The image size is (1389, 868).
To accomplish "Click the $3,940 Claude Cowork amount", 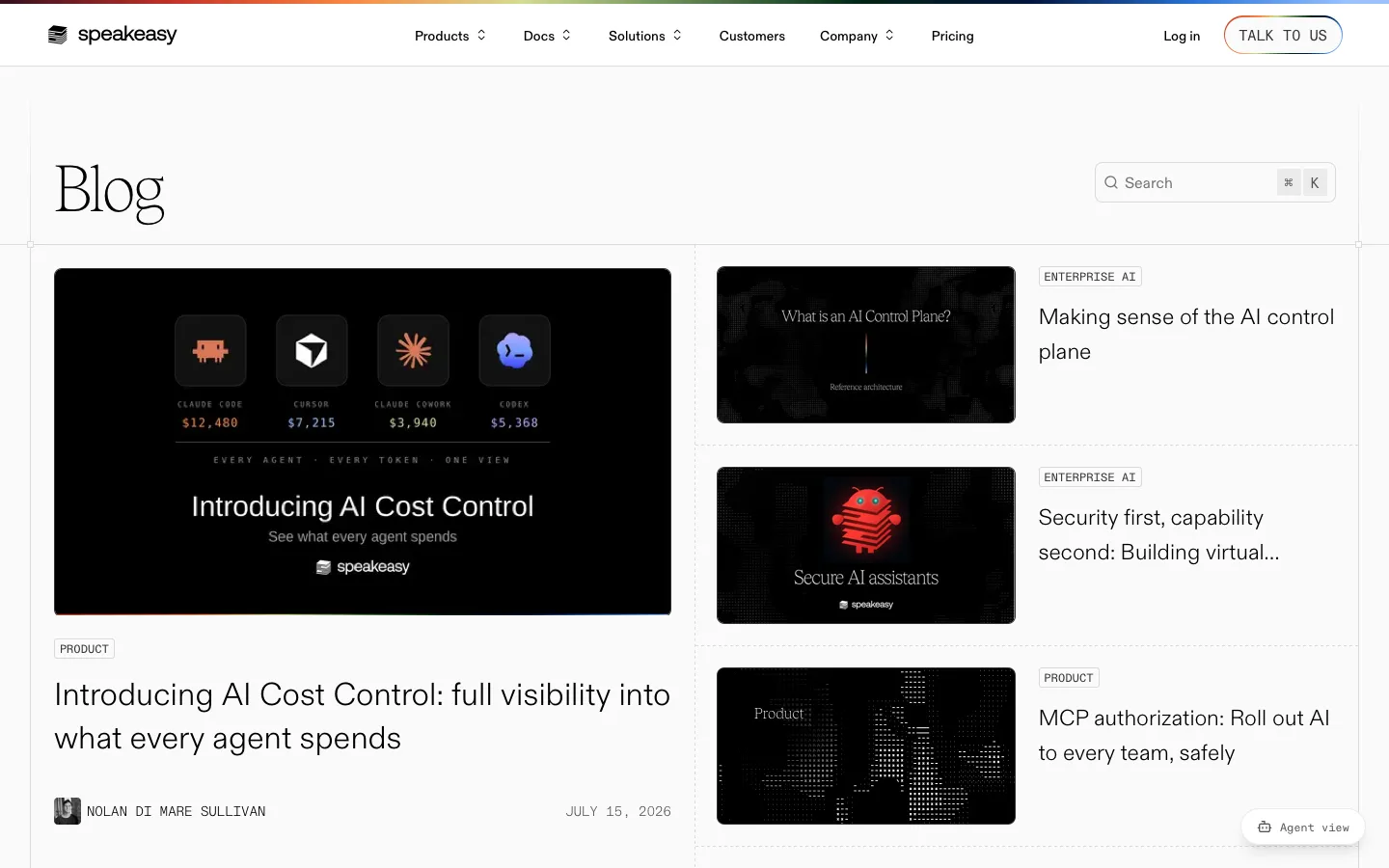I will click(x=413, y=422).
